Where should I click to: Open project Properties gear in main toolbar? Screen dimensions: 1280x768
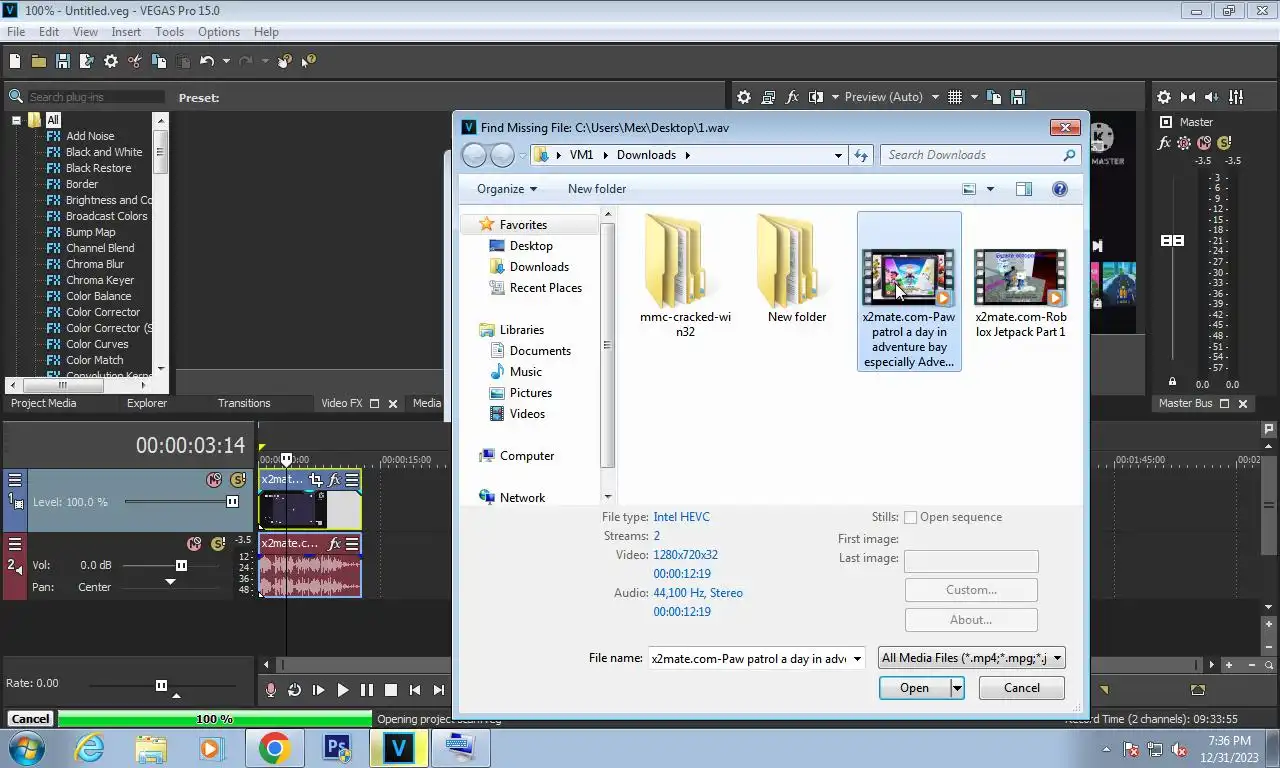(111, 61)
